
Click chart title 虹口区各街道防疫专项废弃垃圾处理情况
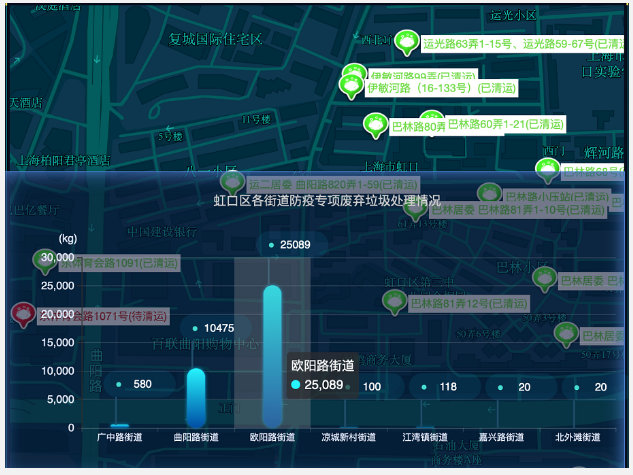click(x=327, y=201)
